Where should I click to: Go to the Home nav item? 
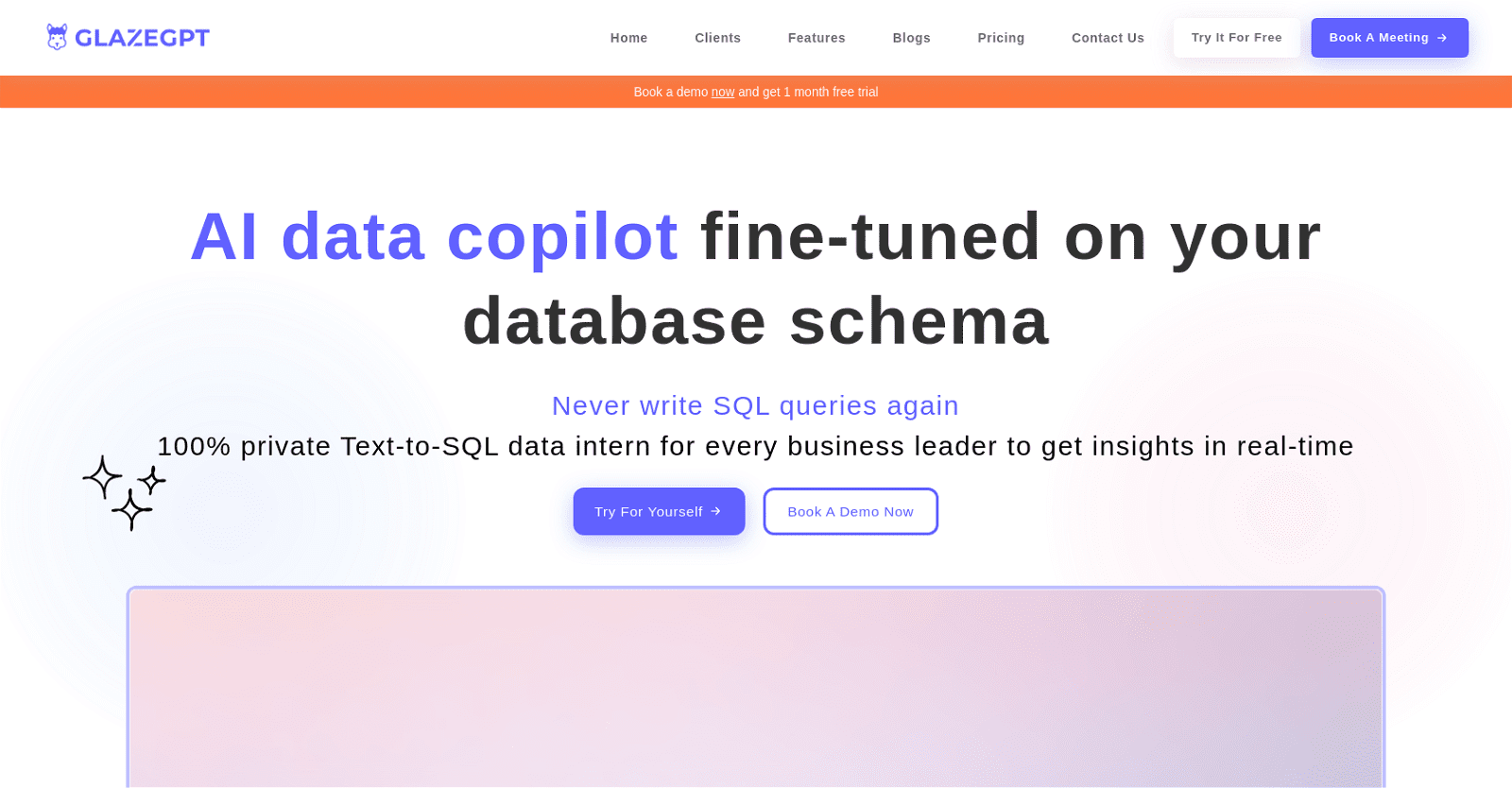tap(628, 38)
